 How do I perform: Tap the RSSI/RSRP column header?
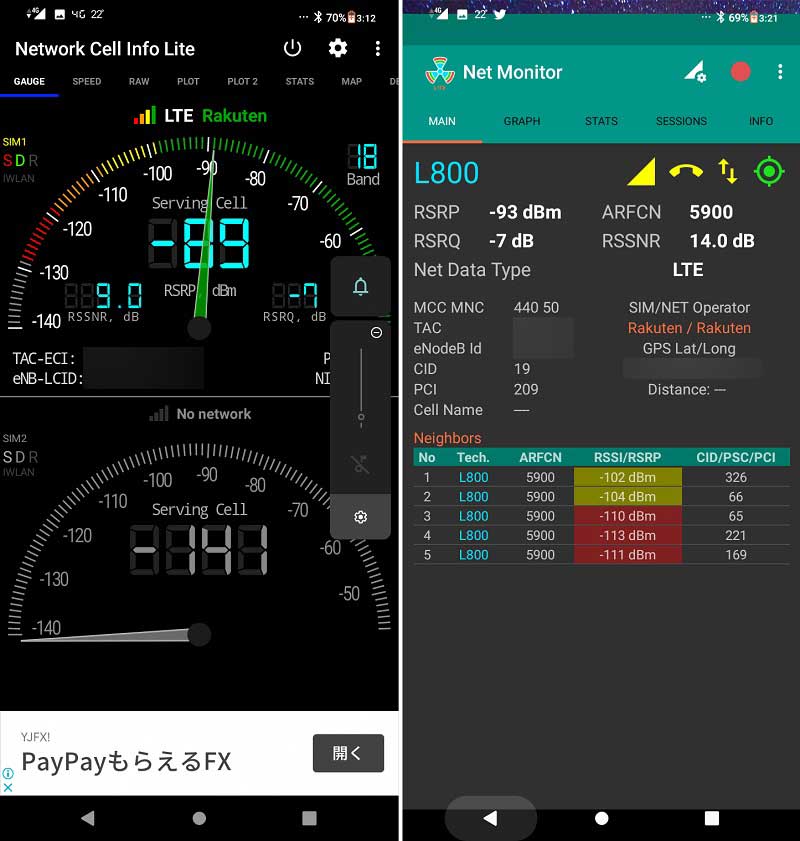pyautogui.click(x=627, y=458)
